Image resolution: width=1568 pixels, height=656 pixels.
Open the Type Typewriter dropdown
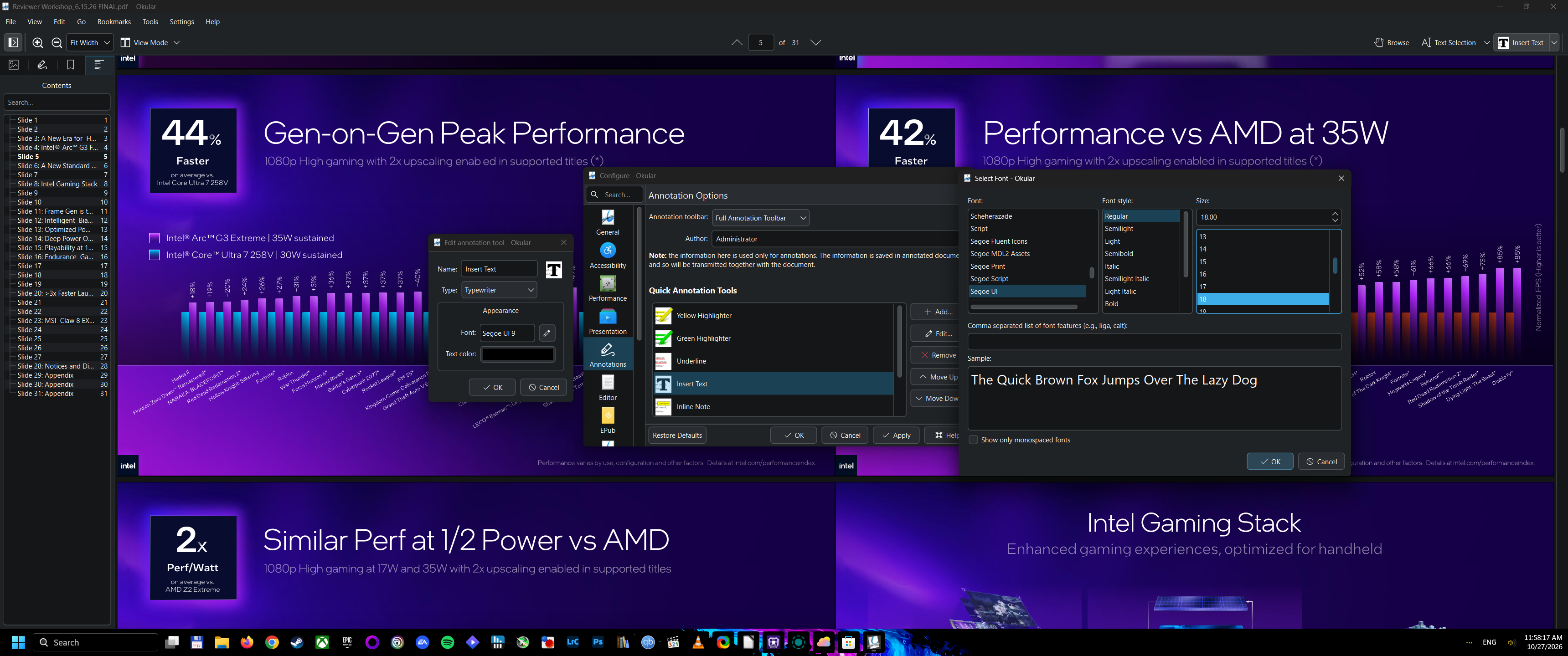[499, 290]
